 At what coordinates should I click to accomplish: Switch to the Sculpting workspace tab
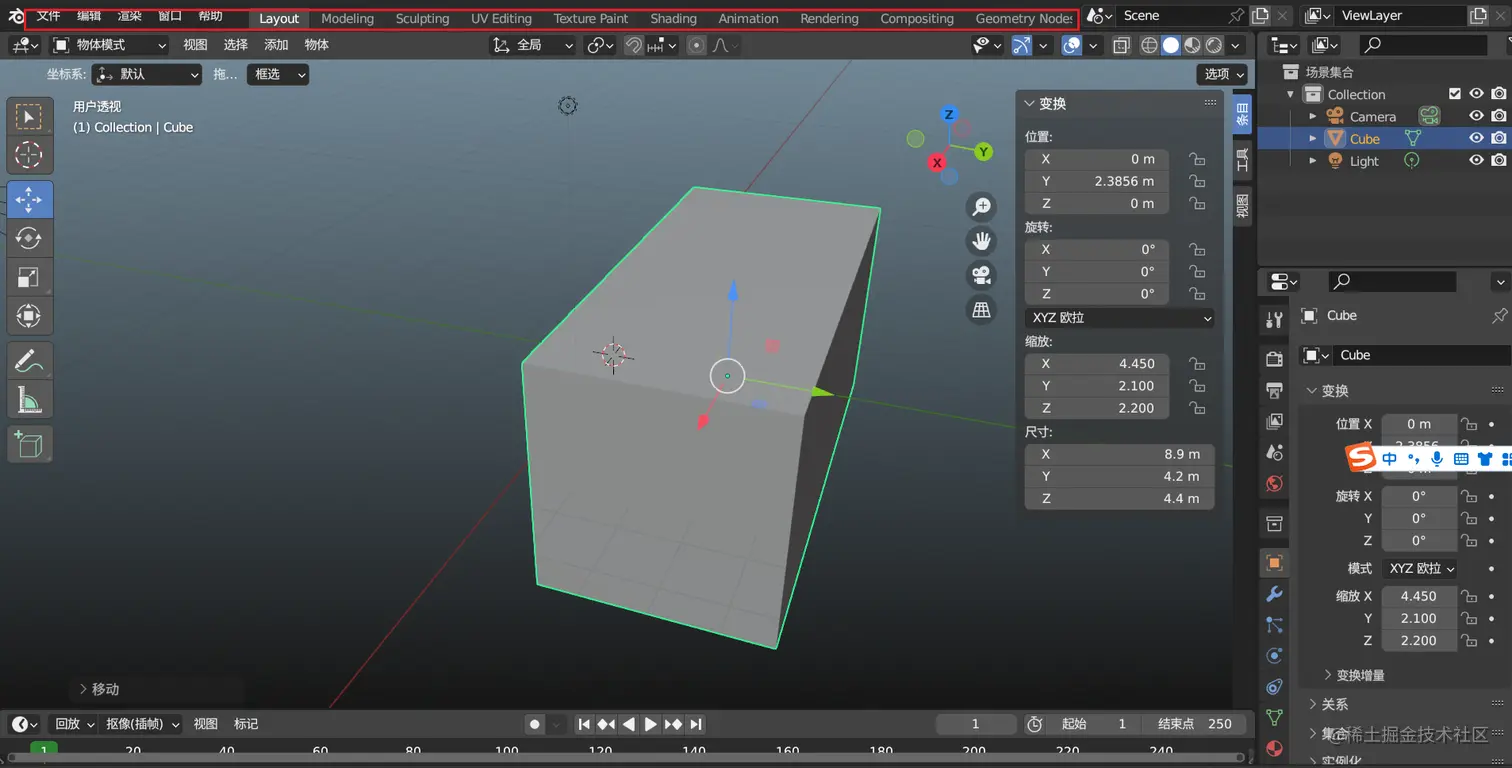[422, 18]
